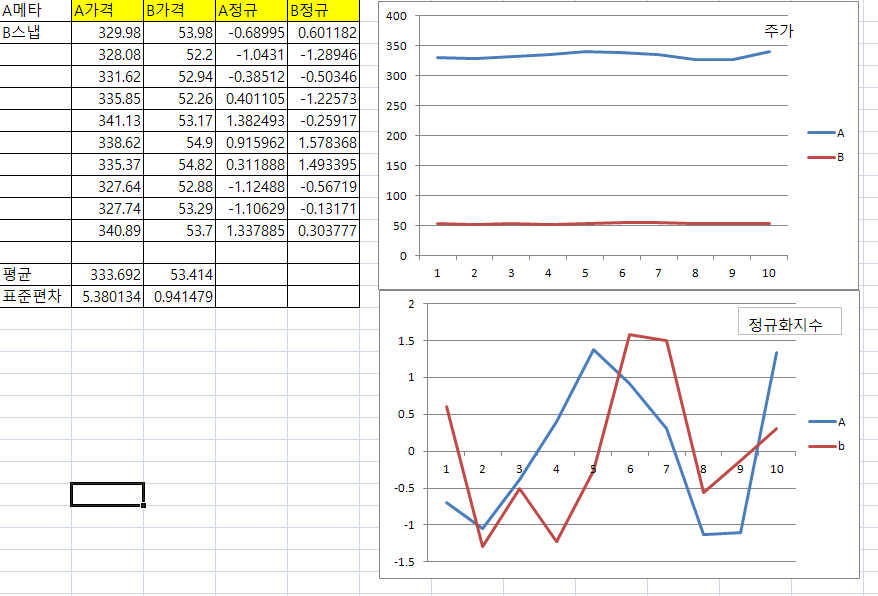Select cell with value -0.68995
This screenshot has height=596, width=878.
[x=251, y=32]
